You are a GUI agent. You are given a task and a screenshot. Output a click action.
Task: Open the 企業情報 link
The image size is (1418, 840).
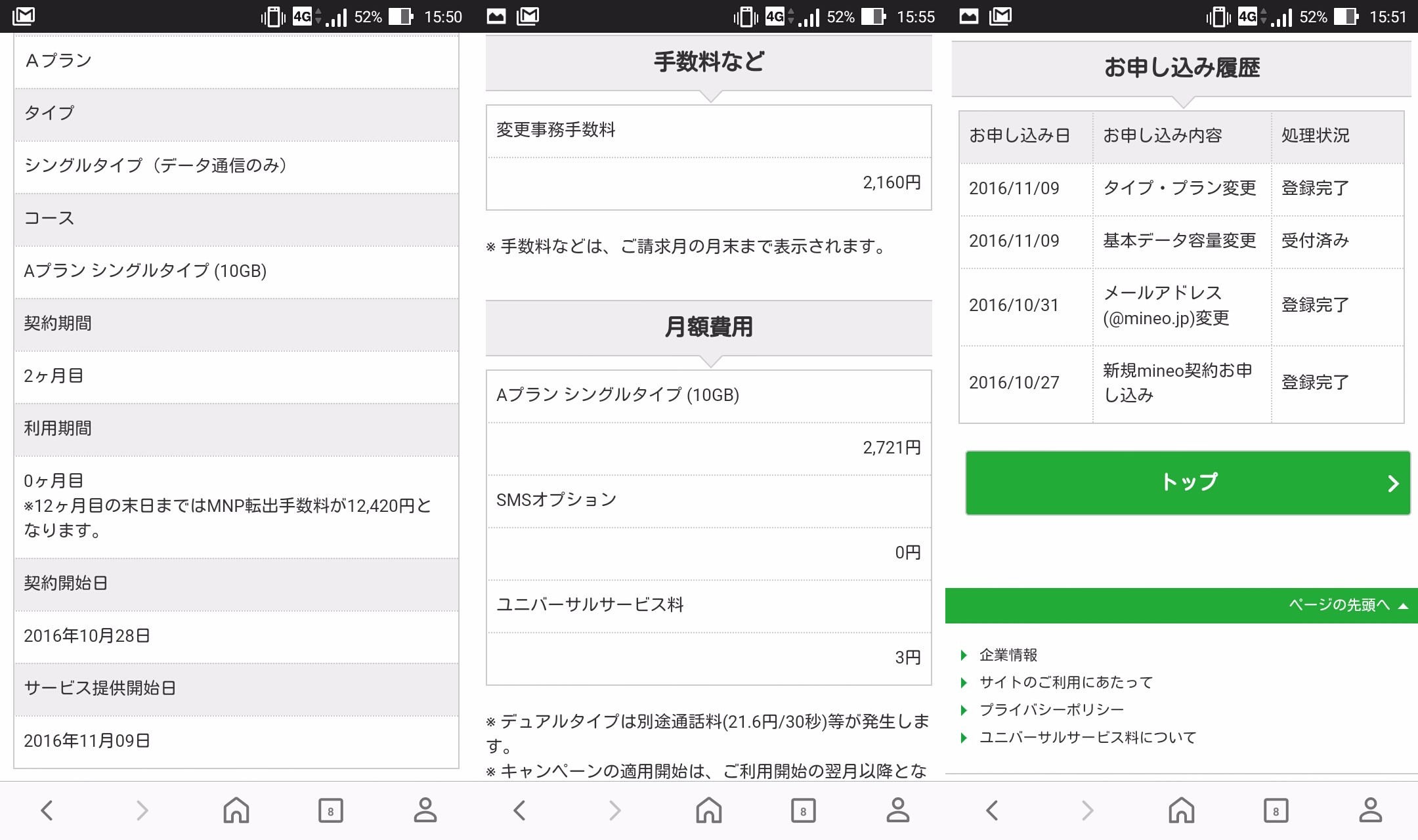pyautogui.click(x=1008, y=655)
